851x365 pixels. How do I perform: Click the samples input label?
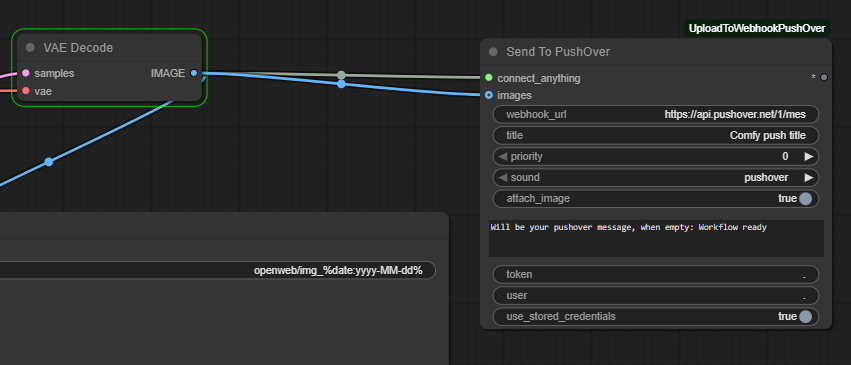(54, 73)
